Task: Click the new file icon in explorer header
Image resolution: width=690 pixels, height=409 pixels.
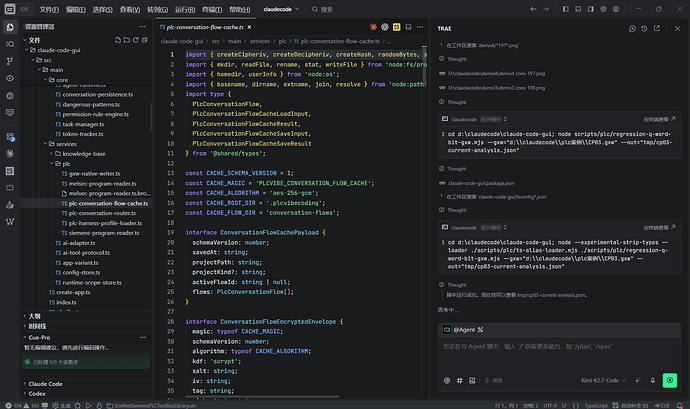Action: [117, 40]
